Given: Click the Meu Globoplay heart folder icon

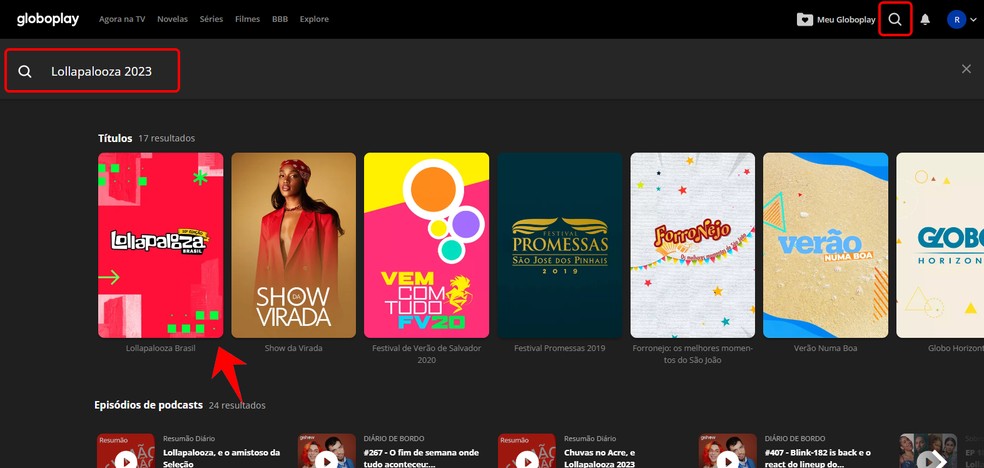Looking at the screenshot, I should click(805, 19).
